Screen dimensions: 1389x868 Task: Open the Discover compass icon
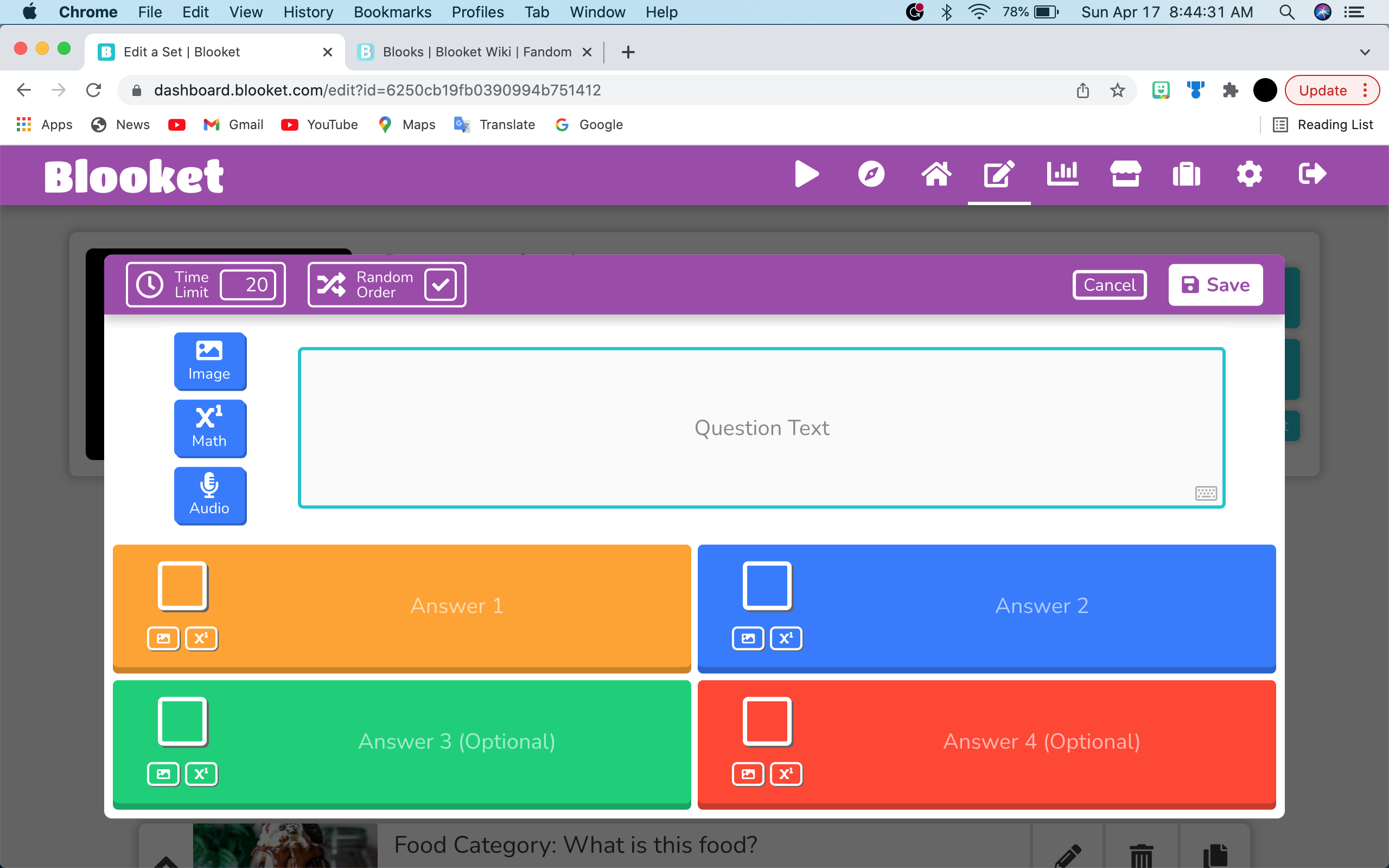click(x=871, y=174)
